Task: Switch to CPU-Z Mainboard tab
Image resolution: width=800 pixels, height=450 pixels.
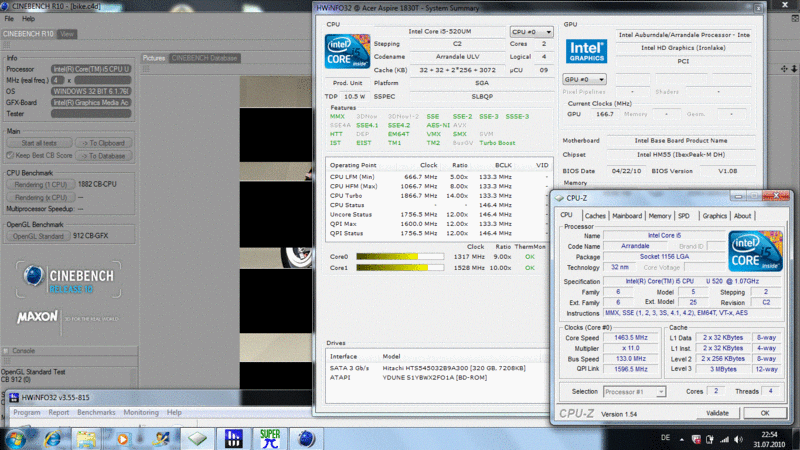Action: (x=627, y=216)
